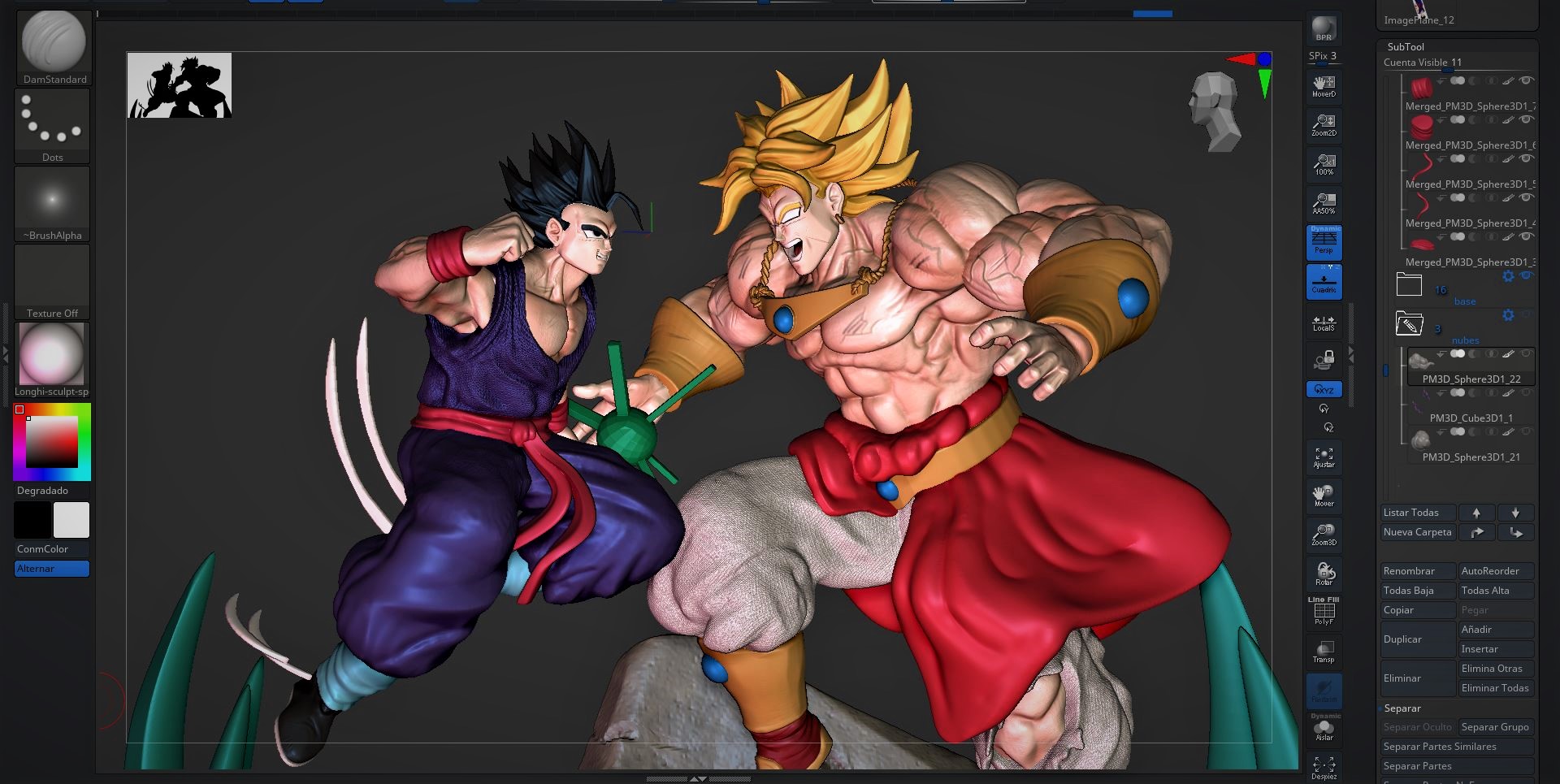Click the Duplicar button
The height and width of the screenshot is (784, 1560).
pyautogui.click(x=1418, y=639)
